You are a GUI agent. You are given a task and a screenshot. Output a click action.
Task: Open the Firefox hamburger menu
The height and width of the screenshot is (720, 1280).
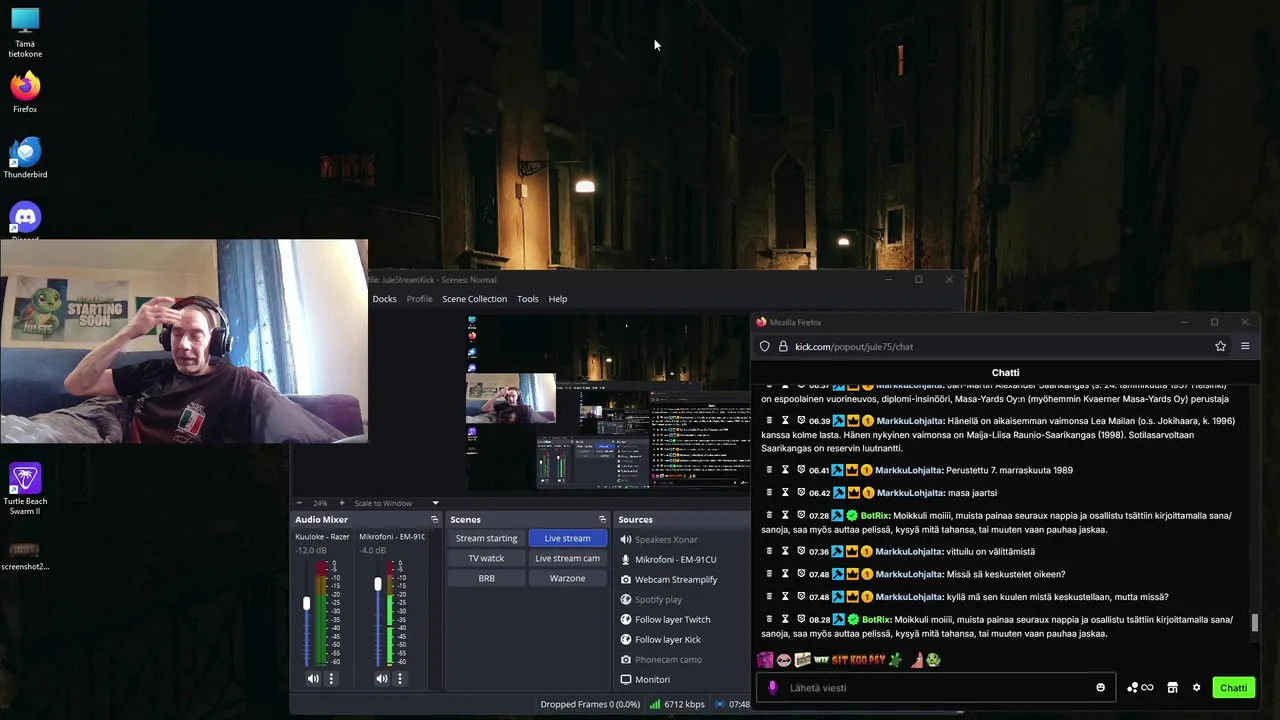tap(1245, 346)
